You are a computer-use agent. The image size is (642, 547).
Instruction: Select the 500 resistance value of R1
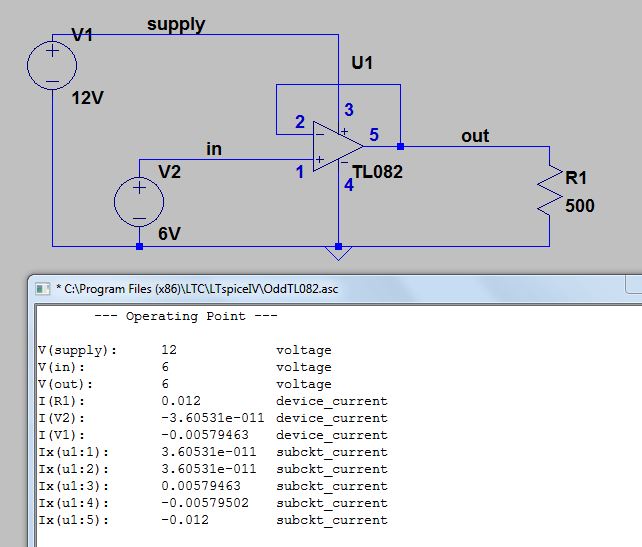point(580,207)
